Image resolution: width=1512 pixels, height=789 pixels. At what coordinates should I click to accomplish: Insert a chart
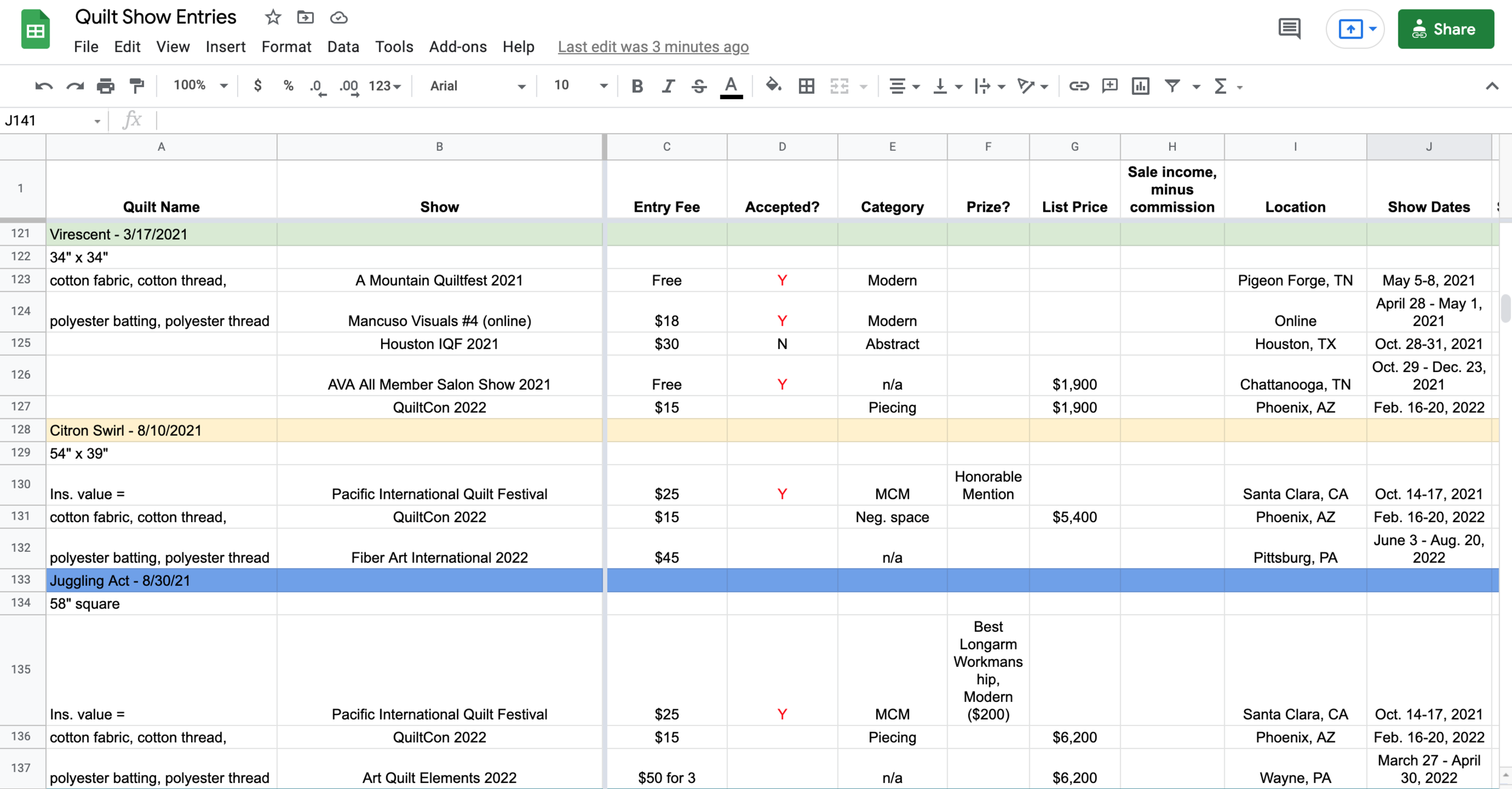[1141, 85]
